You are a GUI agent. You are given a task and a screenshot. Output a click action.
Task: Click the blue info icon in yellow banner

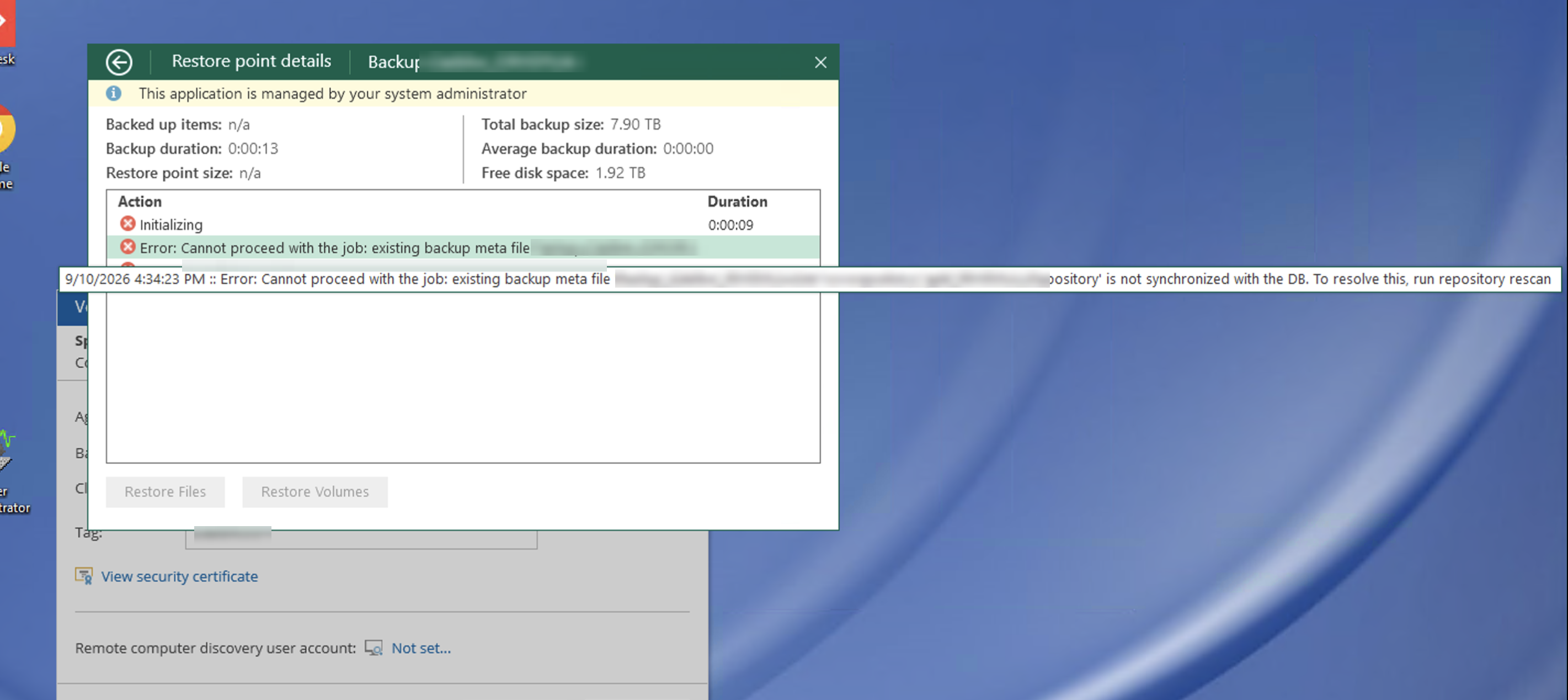tap(114, 93)
